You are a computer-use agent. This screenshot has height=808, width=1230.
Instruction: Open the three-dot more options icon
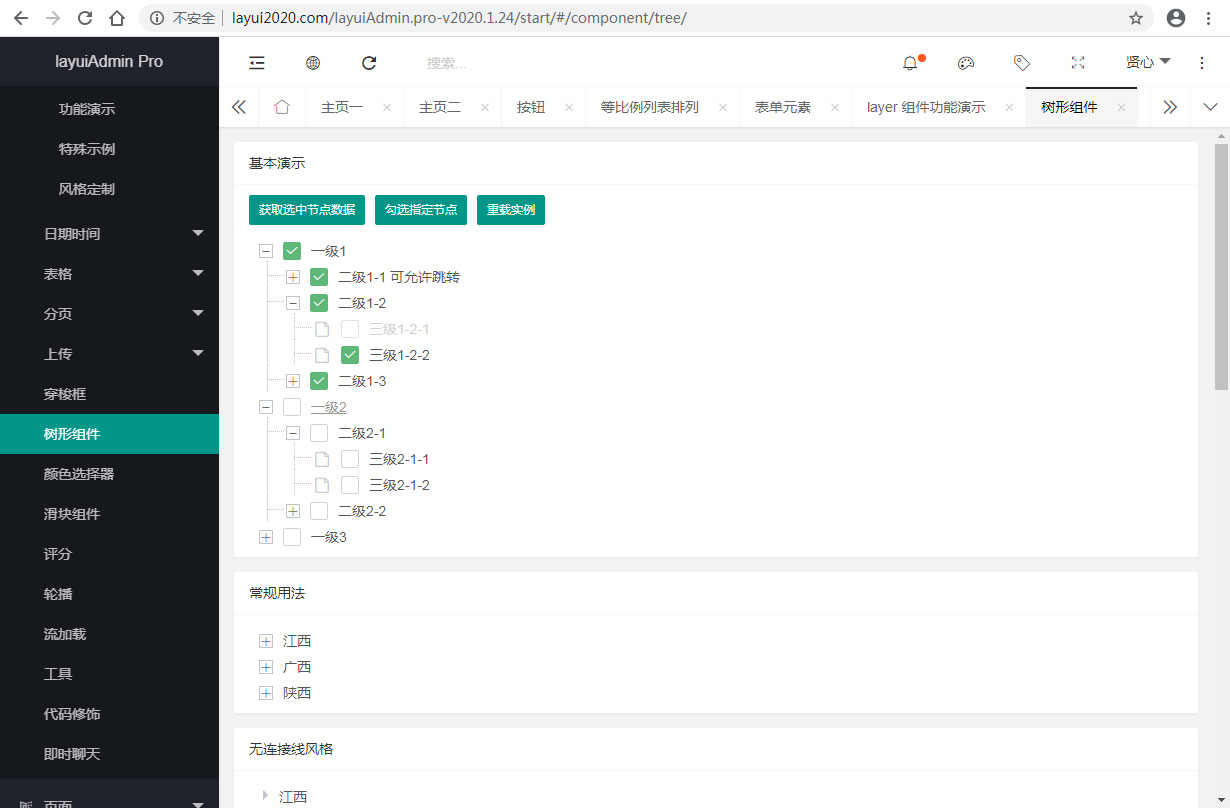[x=1201, y=63]
